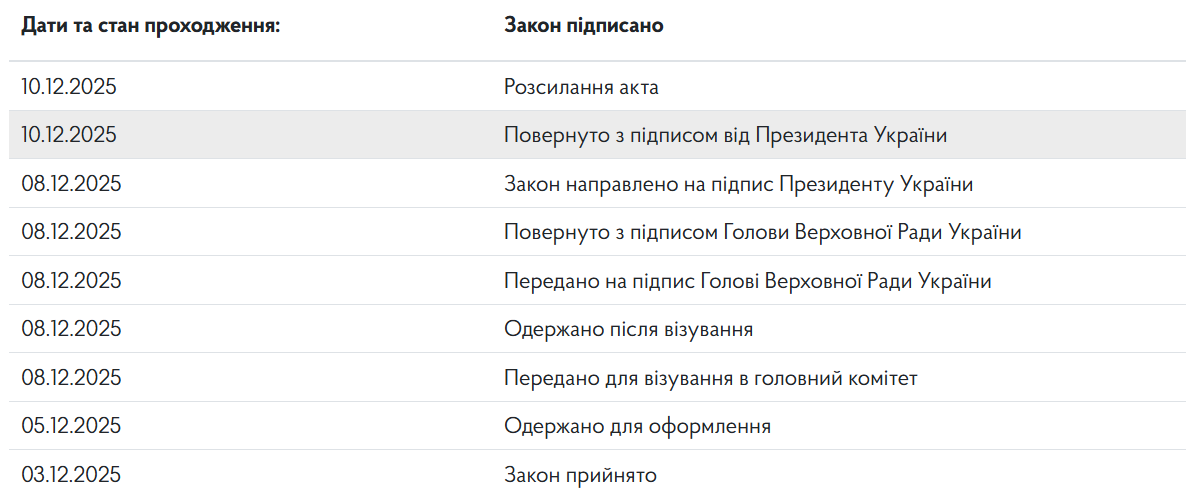Click "Повернуто з підписом від Президента України" row text
Image resolution: width=1186 pixels, height=496 pixels.
click(x=725, y=135)
